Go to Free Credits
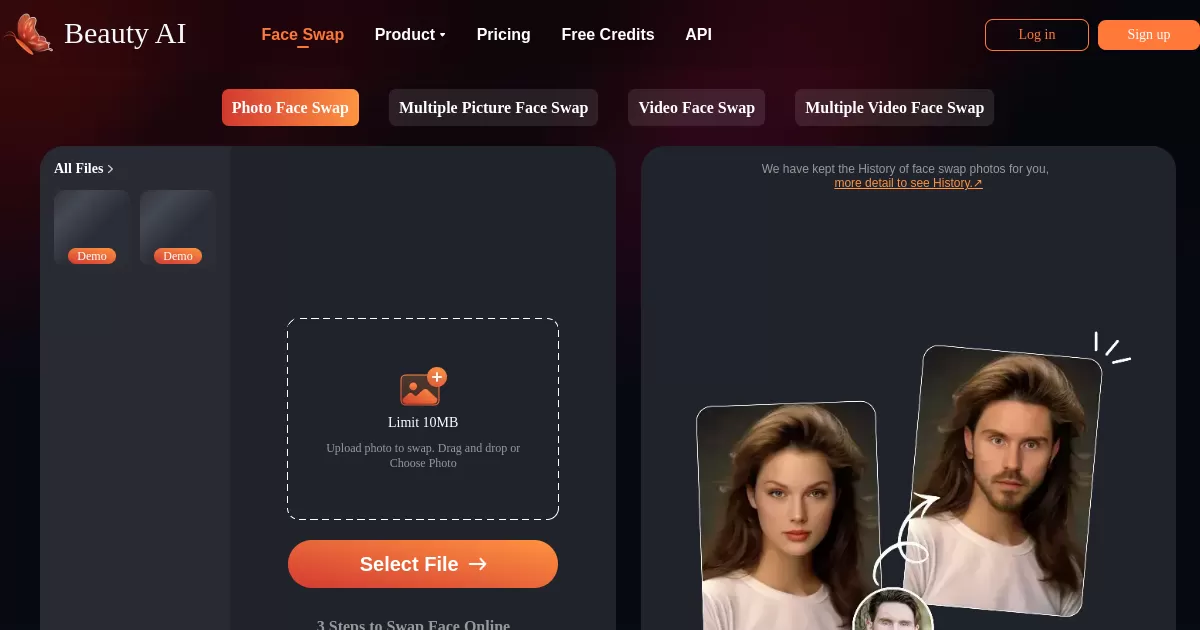 tap(607, 34)
